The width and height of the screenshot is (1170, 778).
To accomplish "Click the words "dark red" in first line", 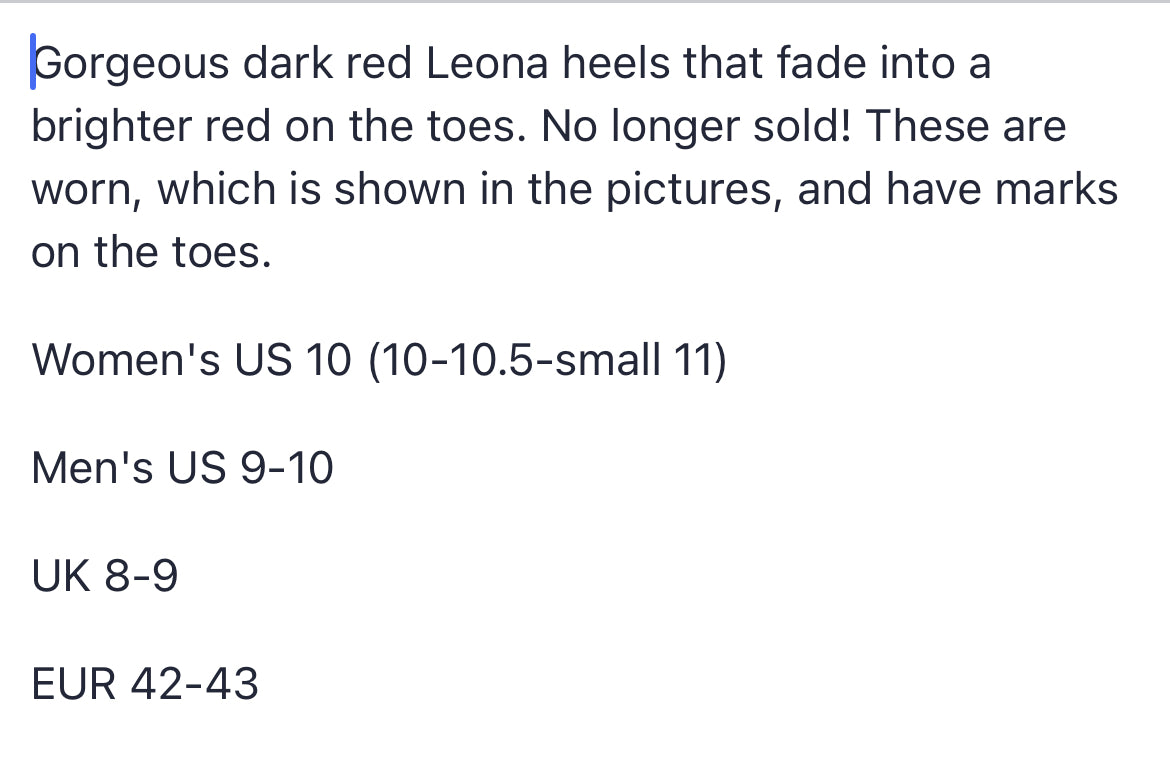I will click(x=328, y=63).
